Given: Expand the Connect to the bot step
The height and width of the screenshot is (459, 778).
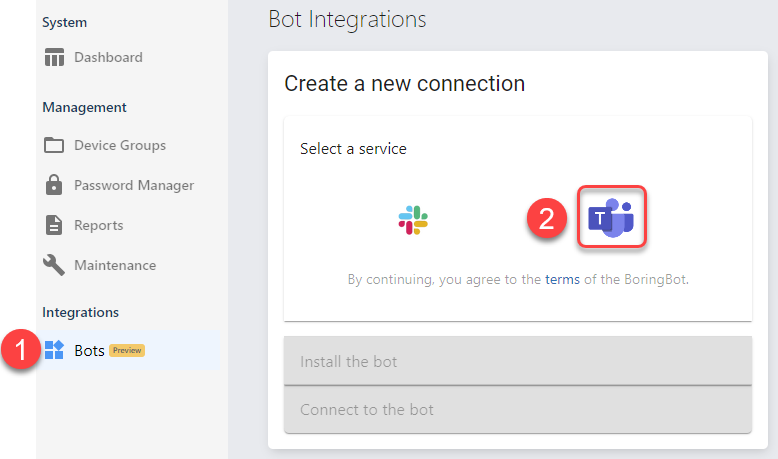Looking at the screenshot, I should [518, 409].
